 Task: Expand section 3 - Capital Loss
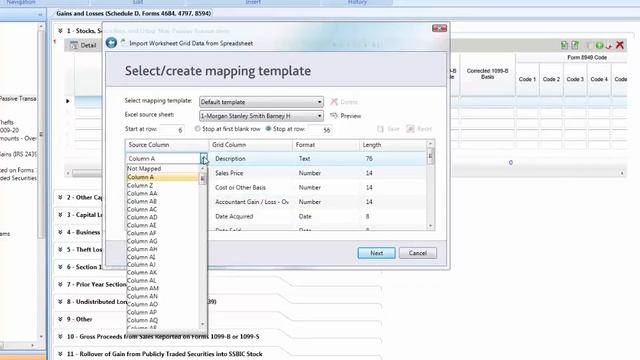pyautogui.click(x=60, y=215)
